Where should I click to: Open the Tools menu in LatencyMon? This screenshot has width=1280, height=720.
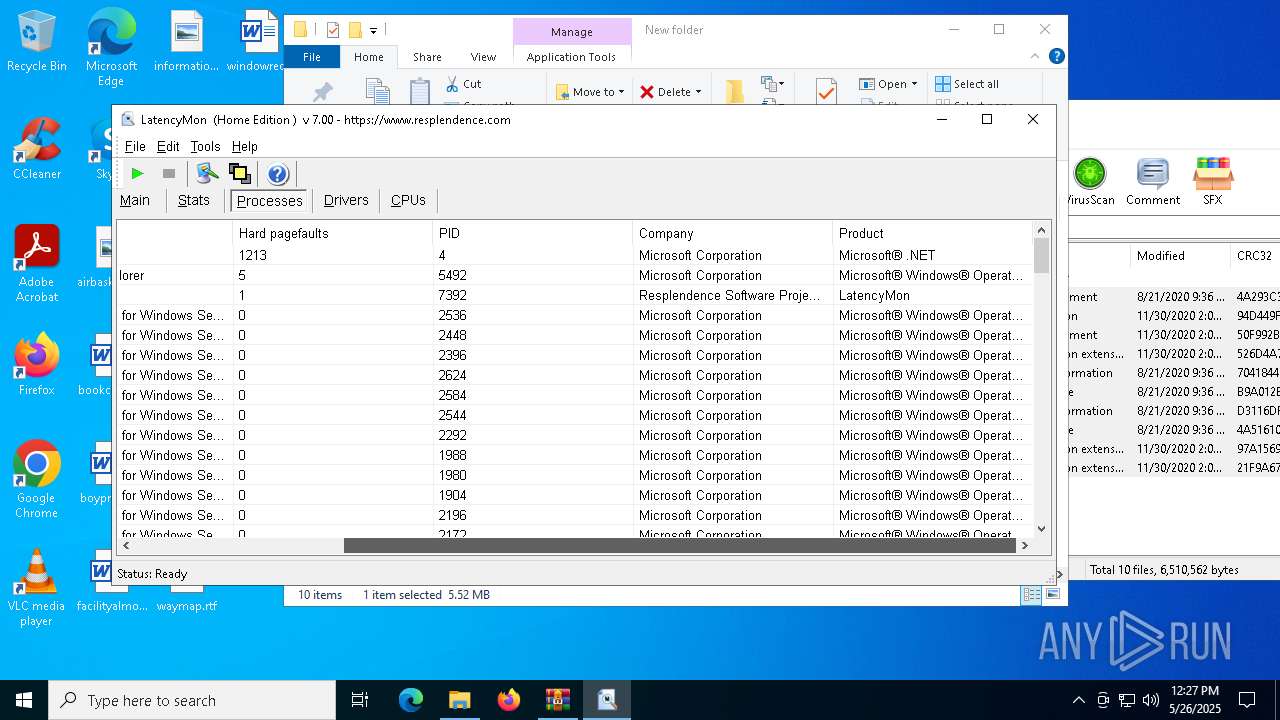[205, 146]
